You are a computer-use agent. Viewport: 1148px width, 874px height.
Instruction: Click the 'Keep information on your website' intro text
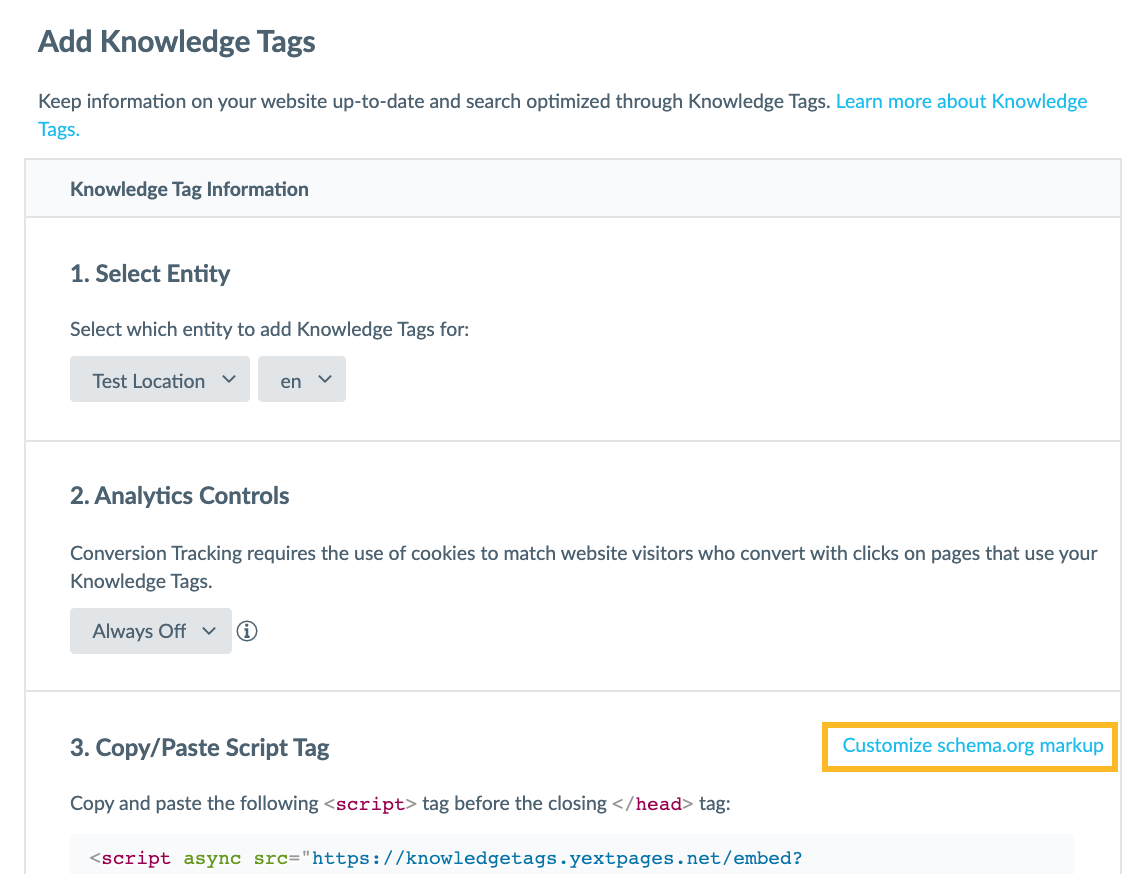[x=434, y=101]
